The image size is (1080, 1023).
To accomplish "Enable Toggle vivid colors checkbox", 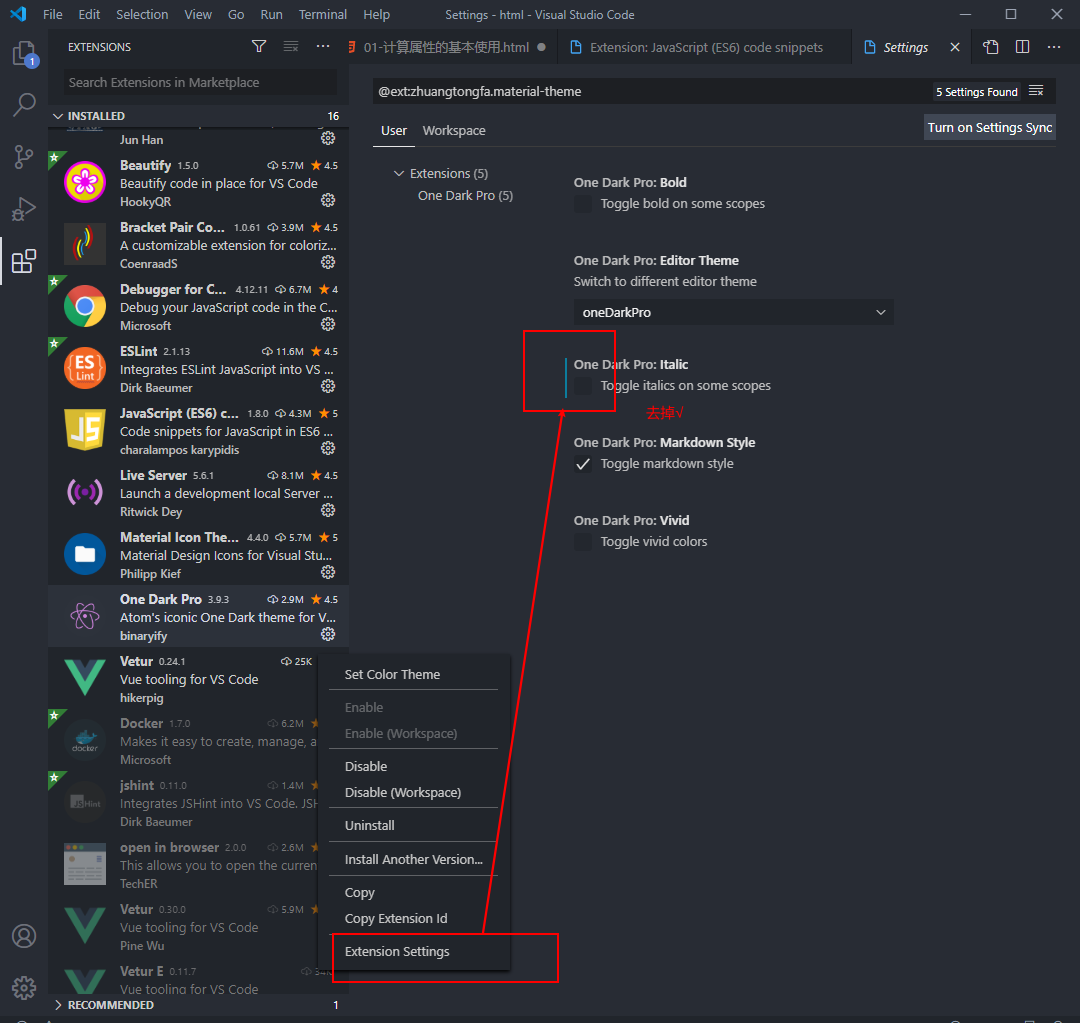I will tap(583, 542).
